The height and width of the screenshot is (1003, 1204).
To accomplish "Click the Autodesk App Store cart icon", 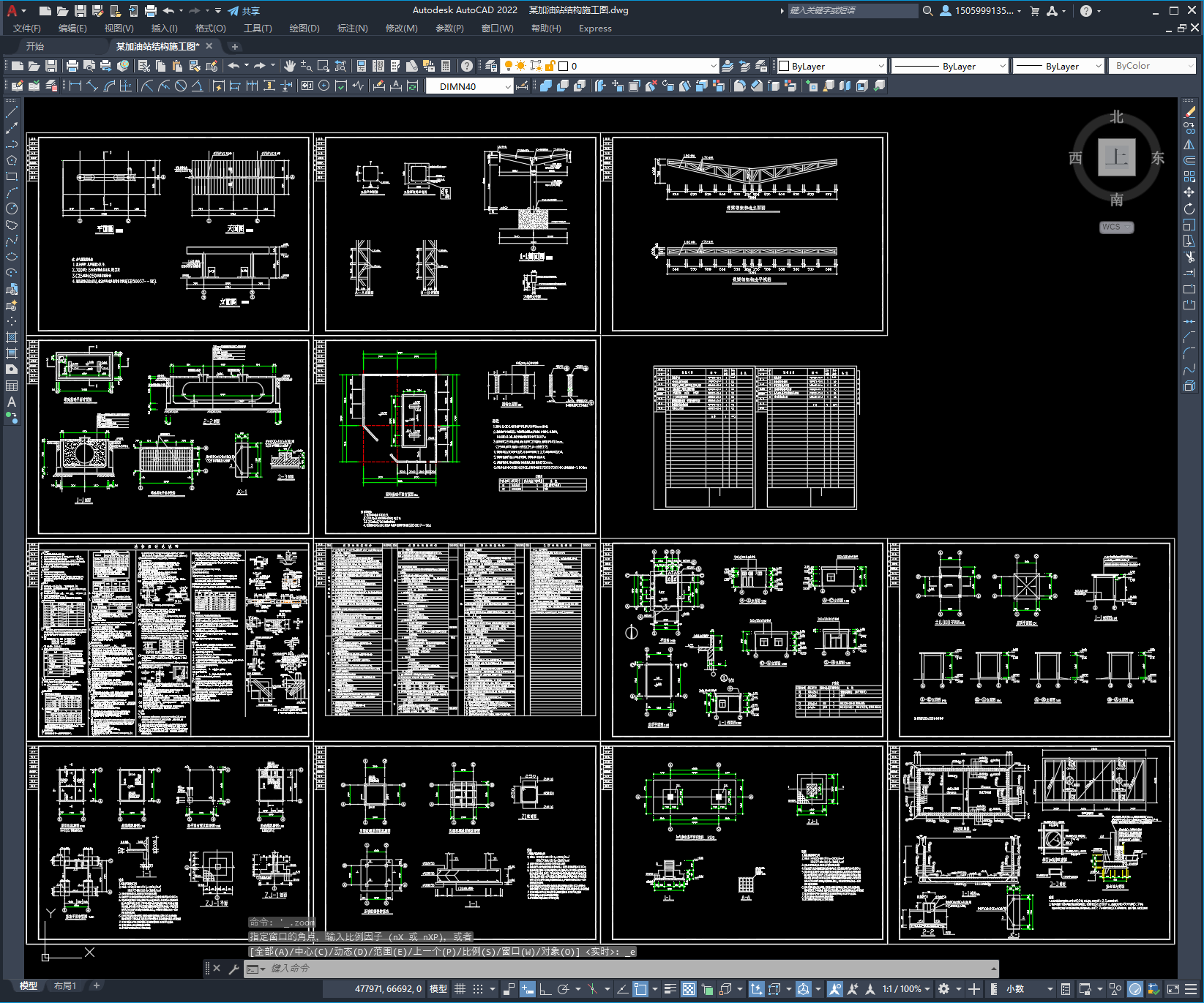I will 1035,11.
